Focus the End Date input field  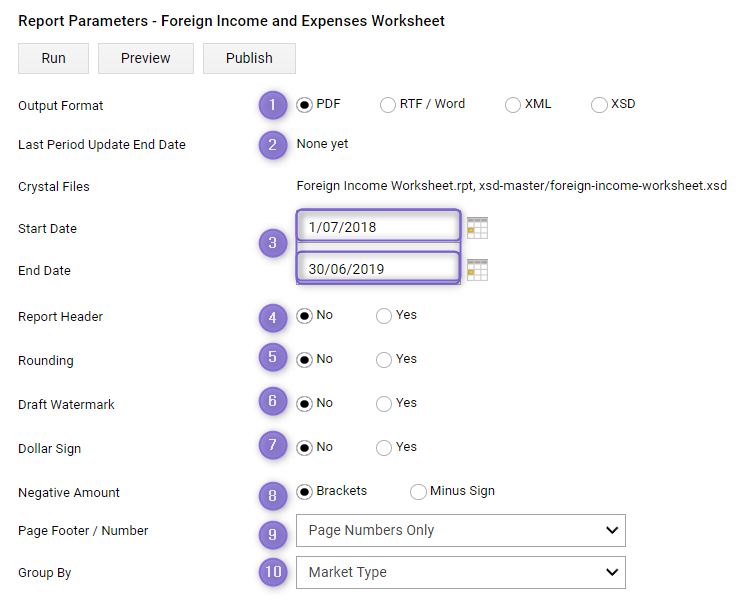coord(378,269)
